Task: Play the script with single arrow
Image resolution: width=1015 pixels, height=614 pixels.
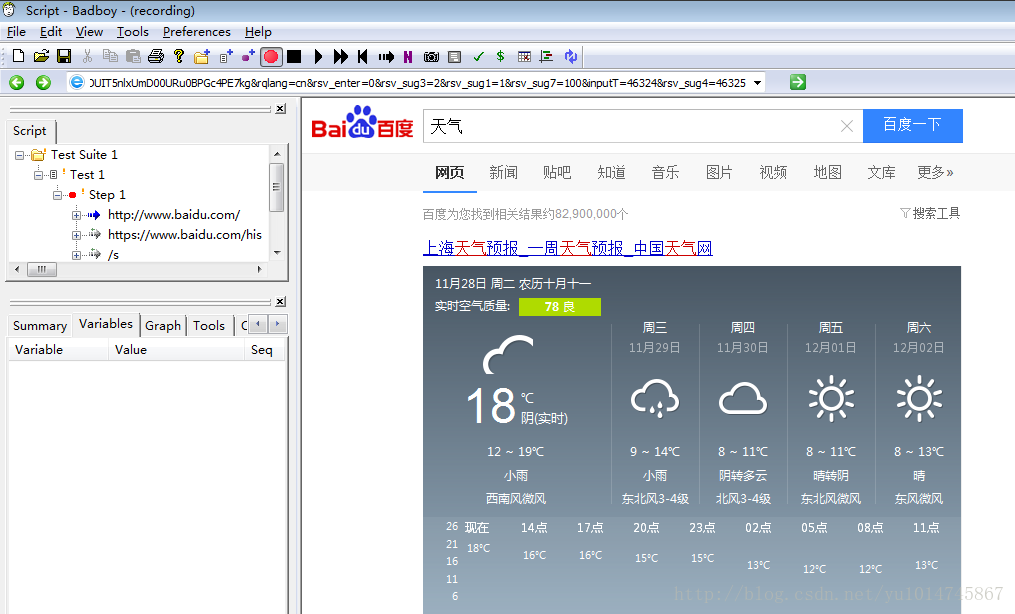Action: (318, 56)
